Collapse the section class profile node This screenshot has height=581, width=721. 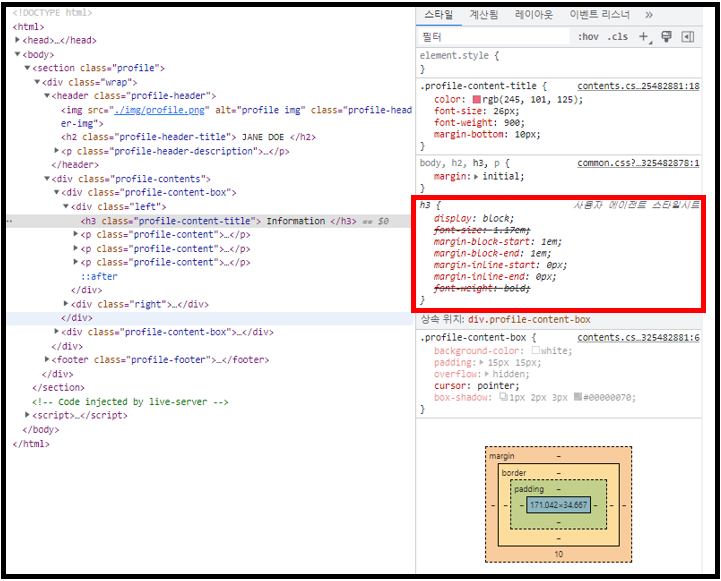coord(27,68)
